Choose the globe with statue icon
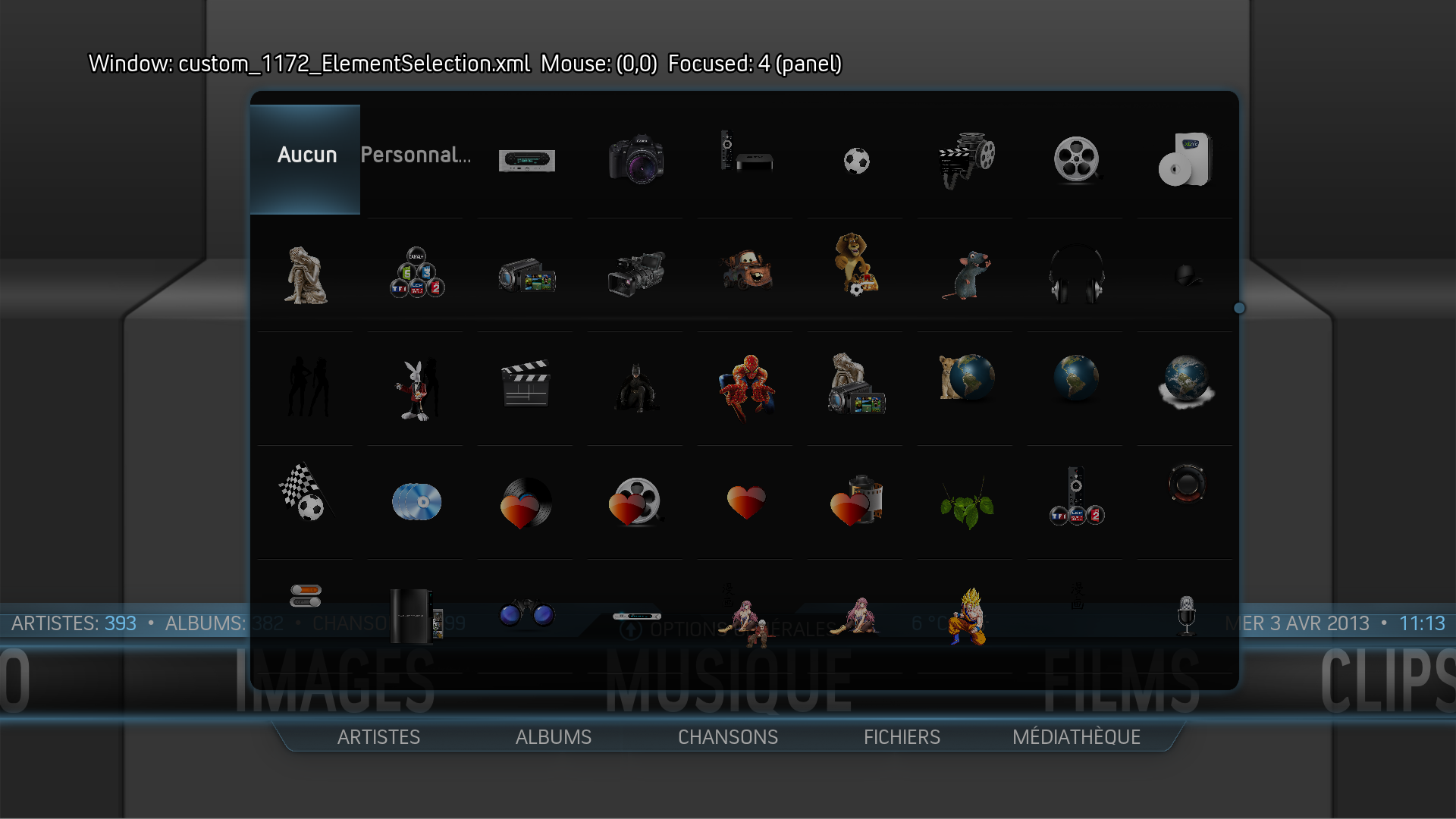The width and height of the screenshot is (1456, 819). click(967, 376)
